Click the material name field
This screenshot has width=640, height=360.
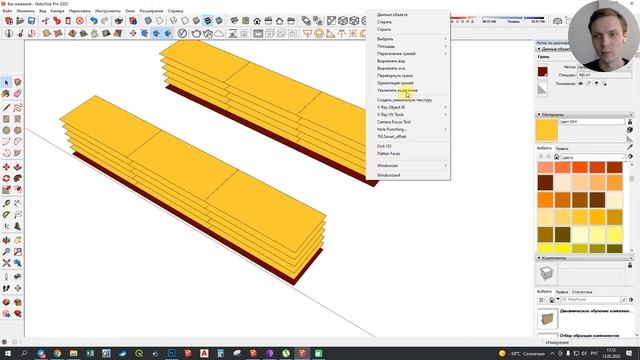click(x=591, y=122)
